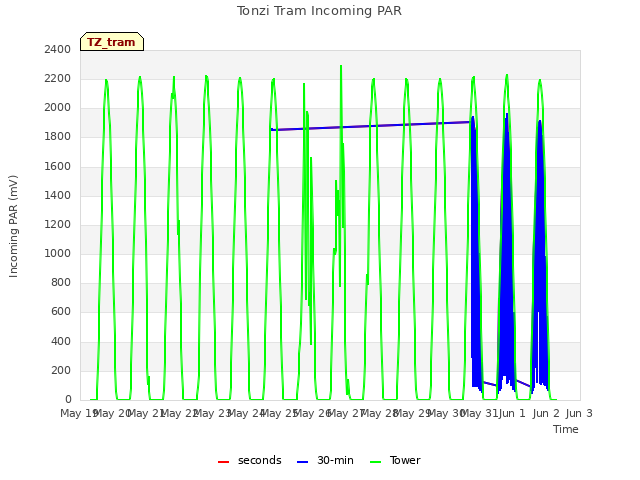The image size is (640, 480).
Task: Click the green Tower legend swatch
Action: pyautogui.click(x=375, y=462)
